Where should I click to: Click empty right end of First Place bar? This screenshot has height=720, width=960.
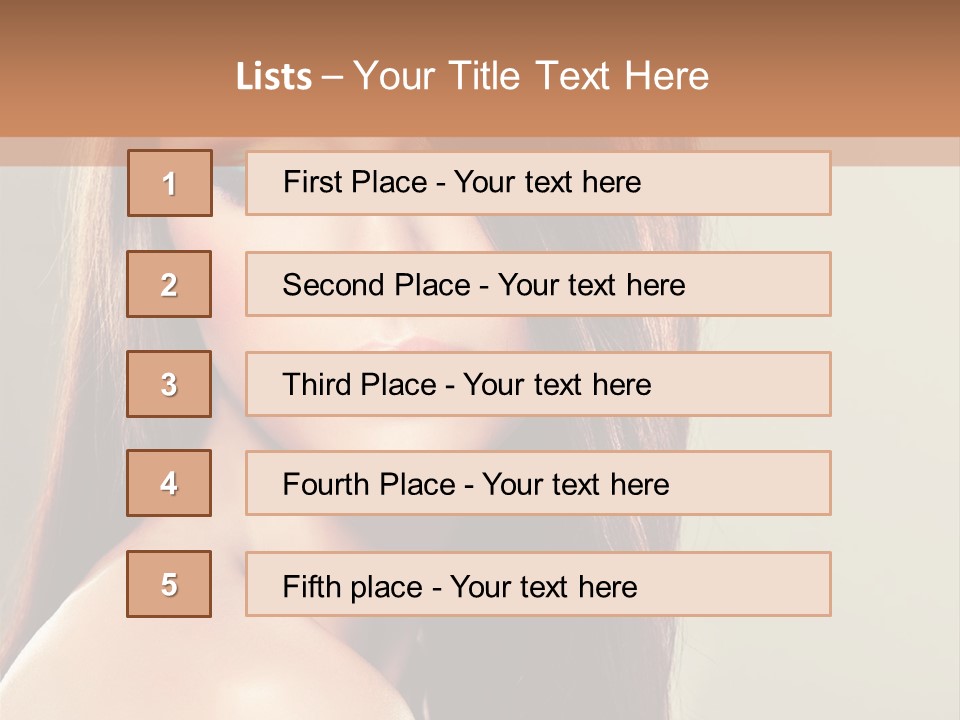coord(760,183)
